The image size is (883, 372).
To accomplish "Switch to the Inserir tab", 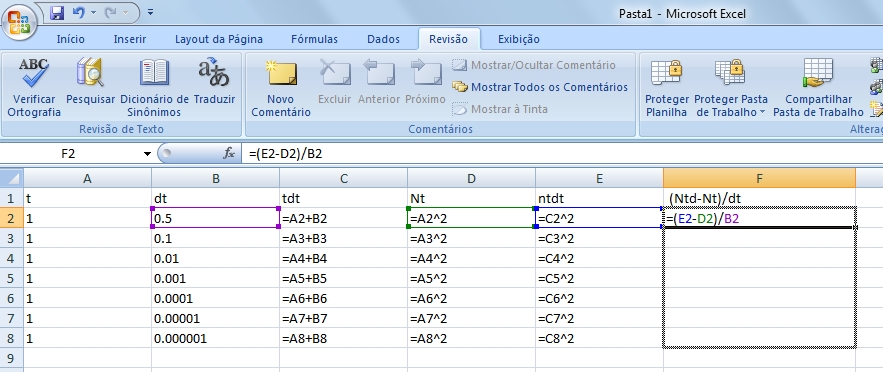I will tap(130, 39).
